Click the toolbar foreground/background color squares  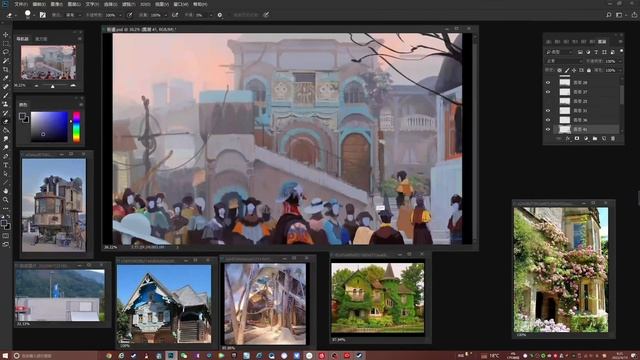(6, 224)
